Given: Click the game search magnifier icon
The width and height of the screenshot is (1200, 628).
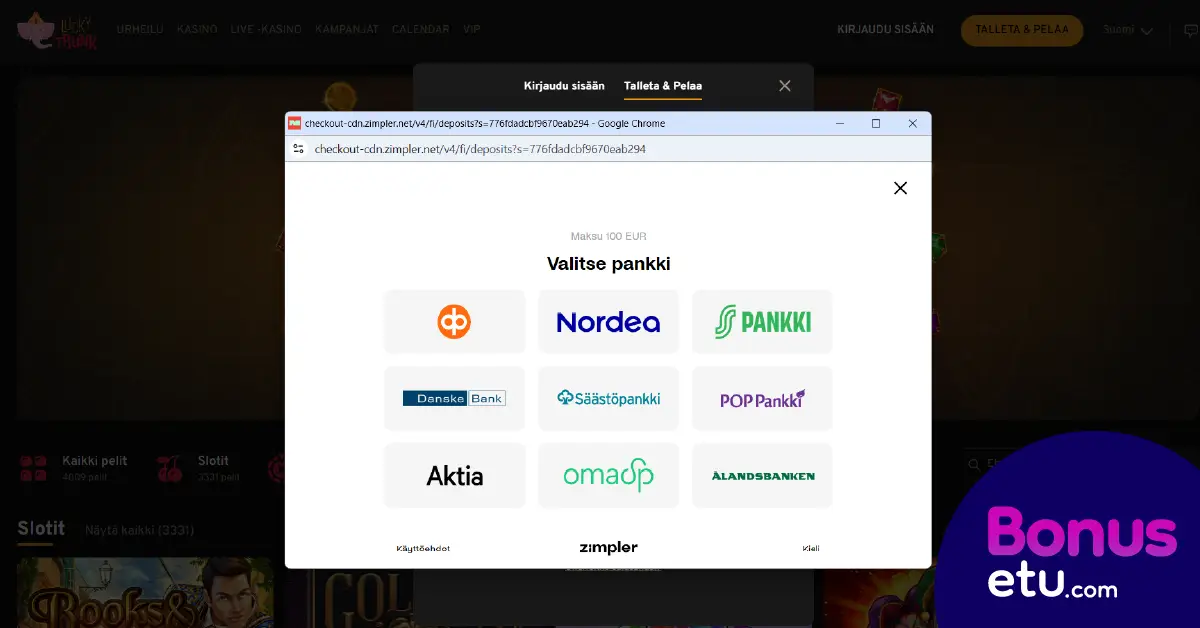Looking at the screenshot, I should tap(974, 464).
